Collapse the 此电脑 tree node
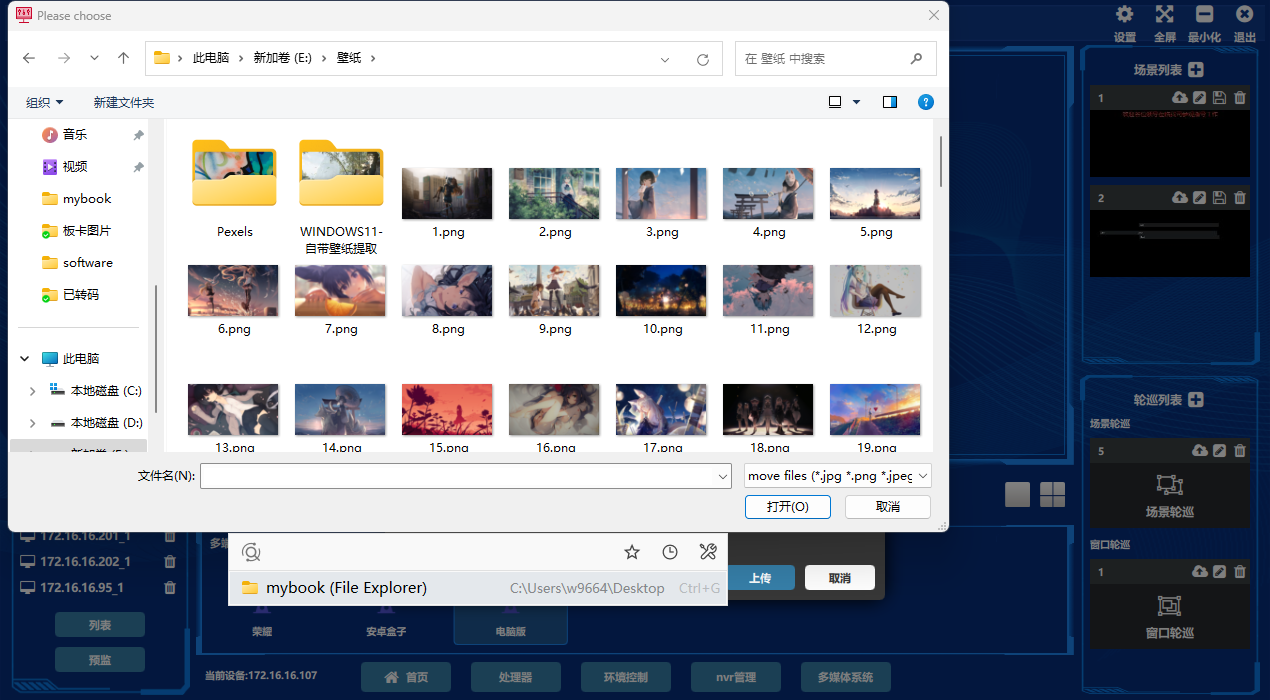The image size is (1270, 700). (x=26, y=359)
